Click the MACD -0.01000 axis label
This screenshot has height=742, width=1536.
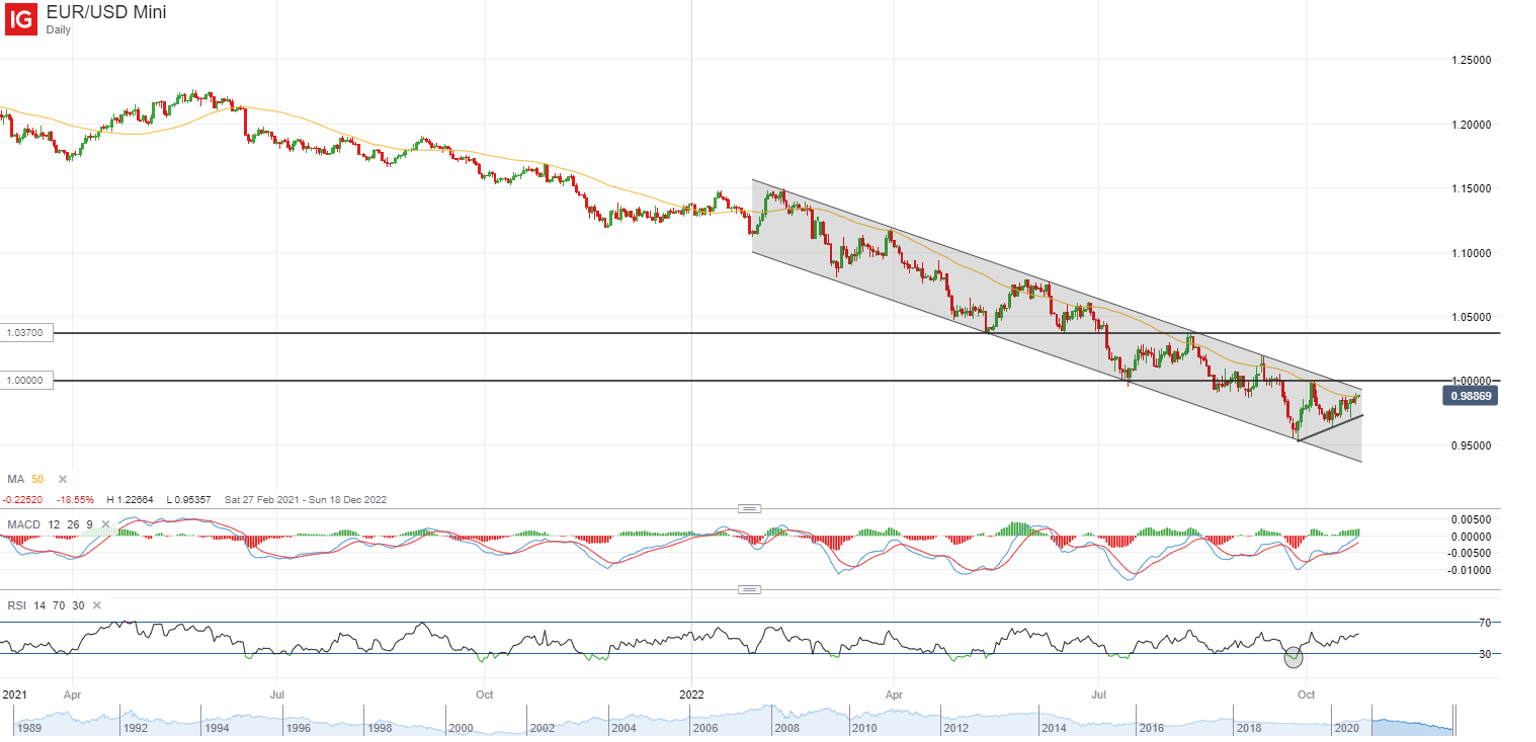click(1470, 569)
